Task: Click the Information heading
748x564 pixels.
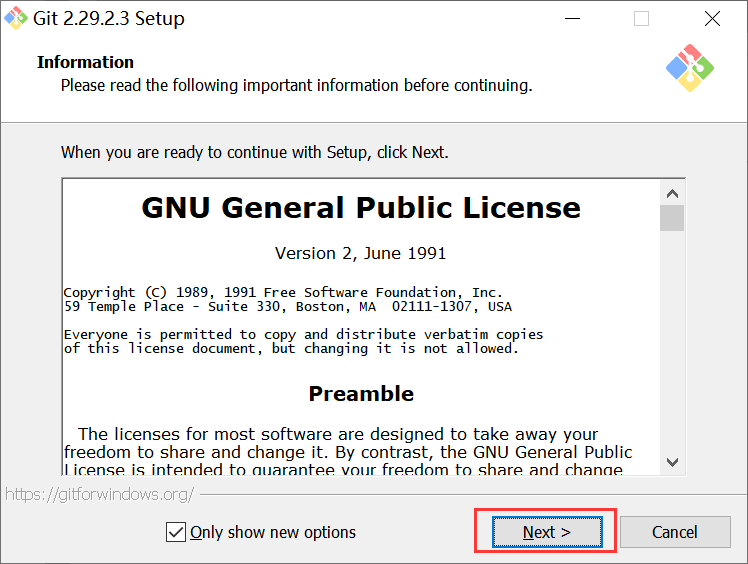Action: [85, 62]
